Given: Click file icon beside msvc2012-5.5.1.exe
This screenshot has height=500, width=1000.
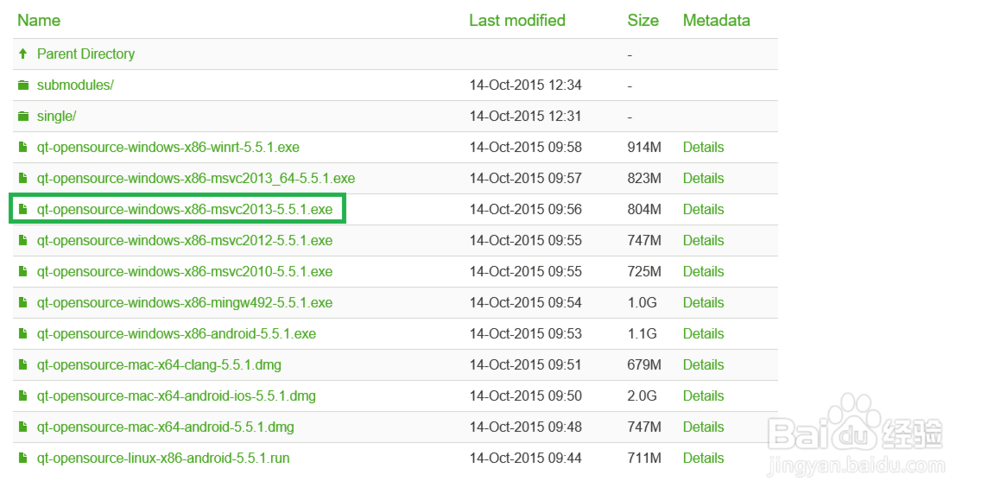Looking at the screenshot, I should click(x=23, y=241).
